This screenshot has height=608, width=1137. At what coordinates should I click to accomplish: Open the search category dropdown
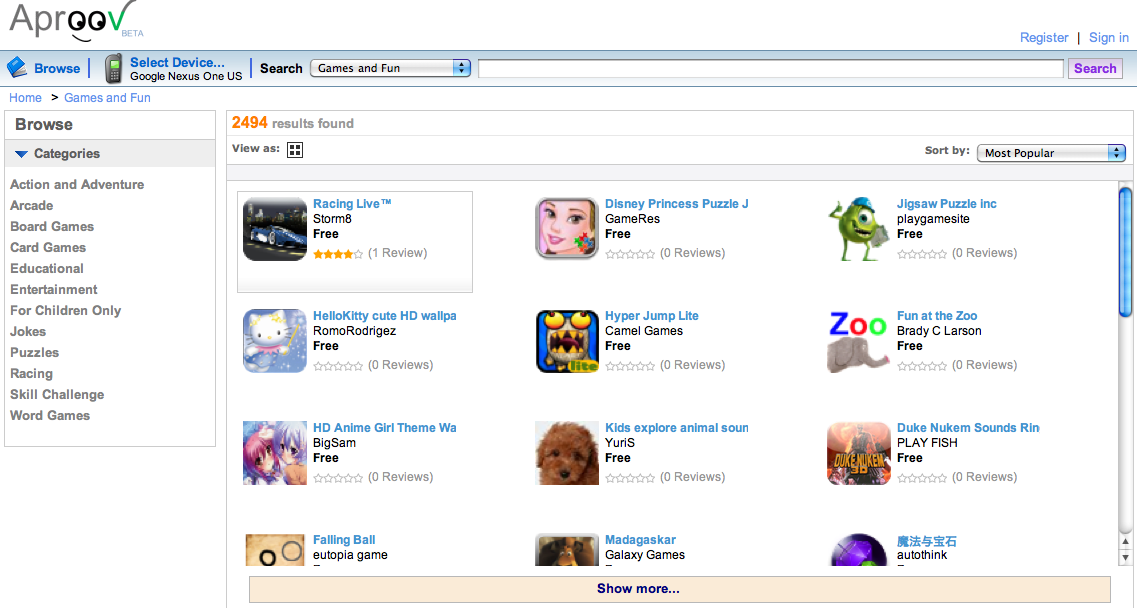point(390,68)
